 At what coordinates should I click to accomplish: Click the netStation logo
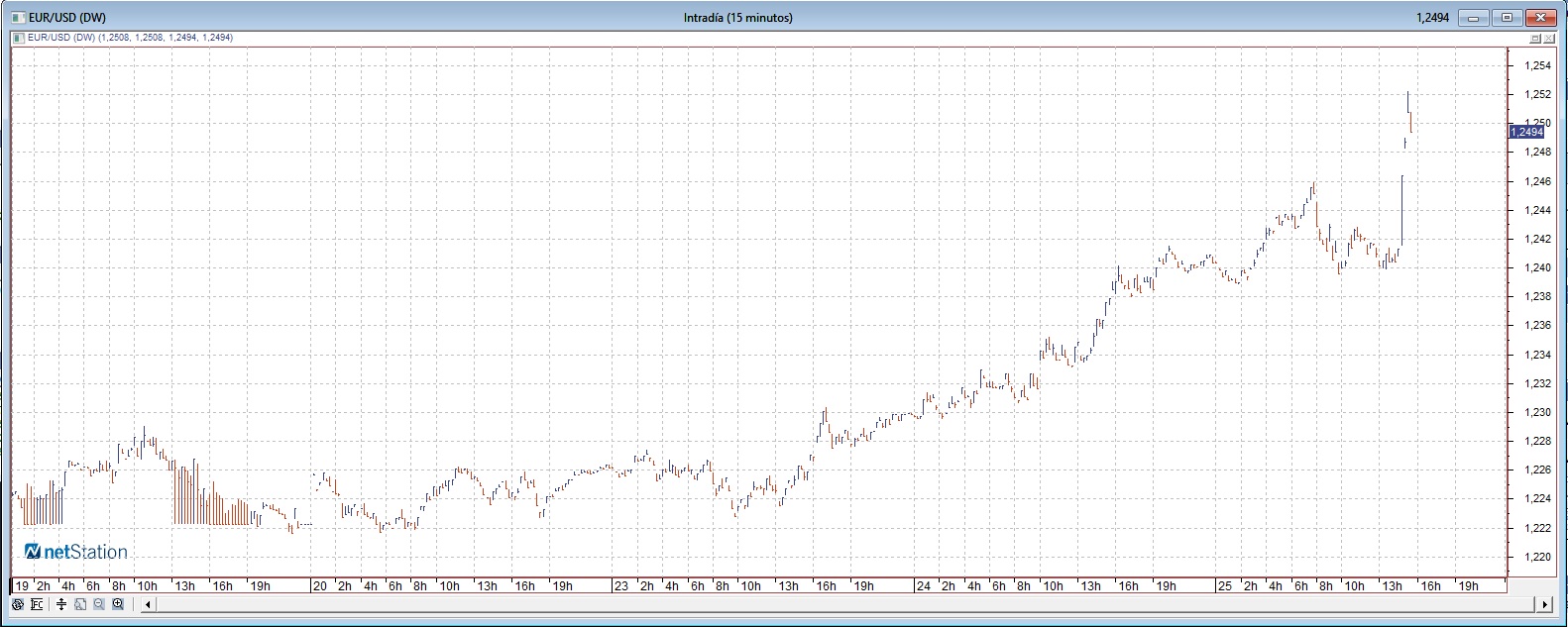75,551
